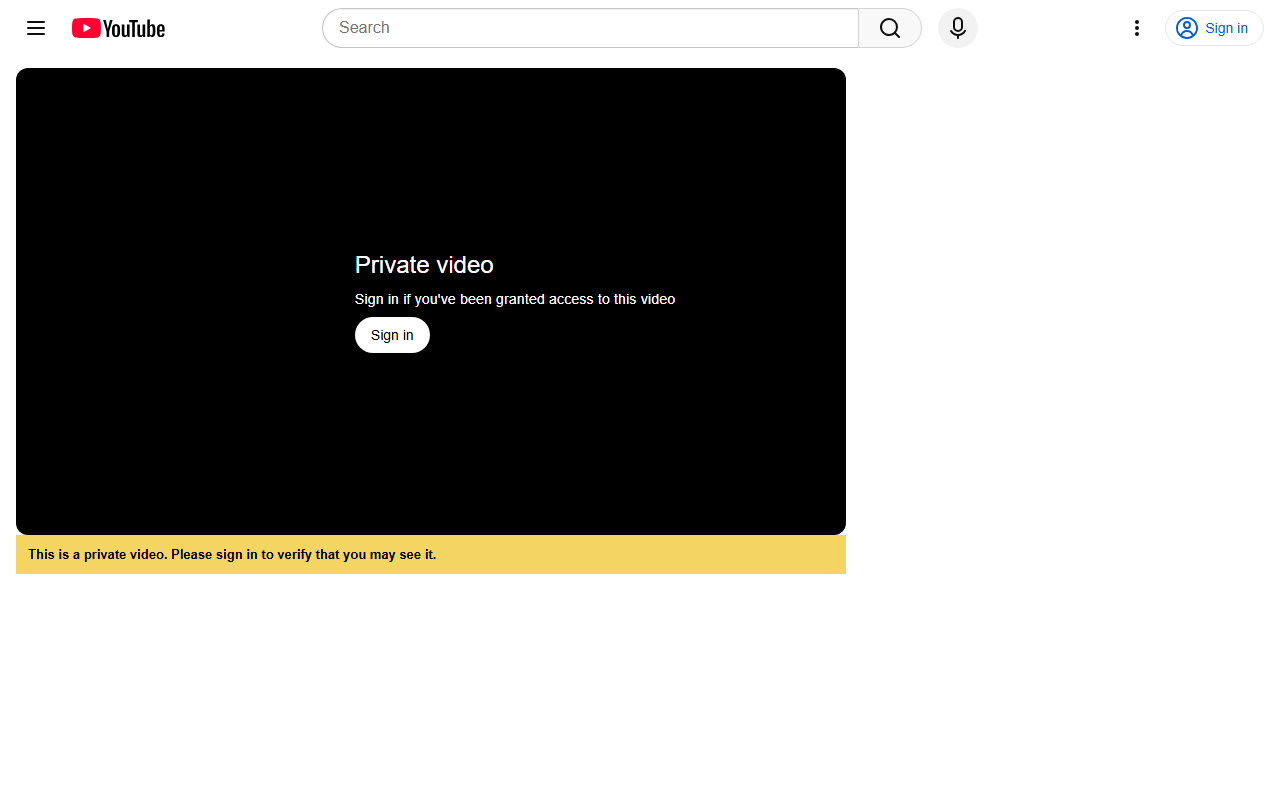Click 'Sign in if you've been granted access' text
Screen dimensions: 1280x800
coord(515,299)
